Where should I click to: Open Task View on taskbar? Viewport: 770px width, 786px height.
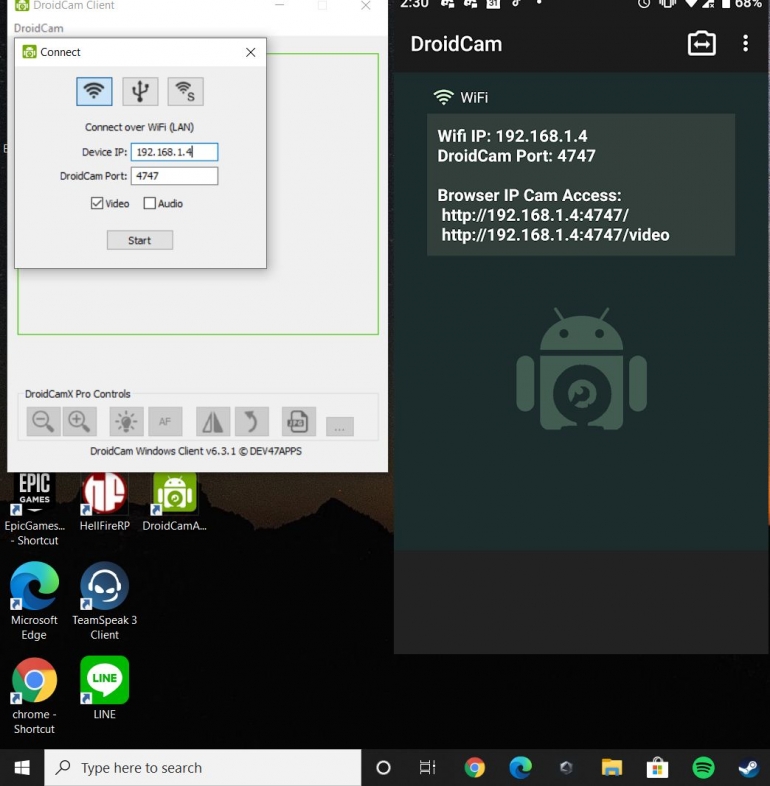428,767
